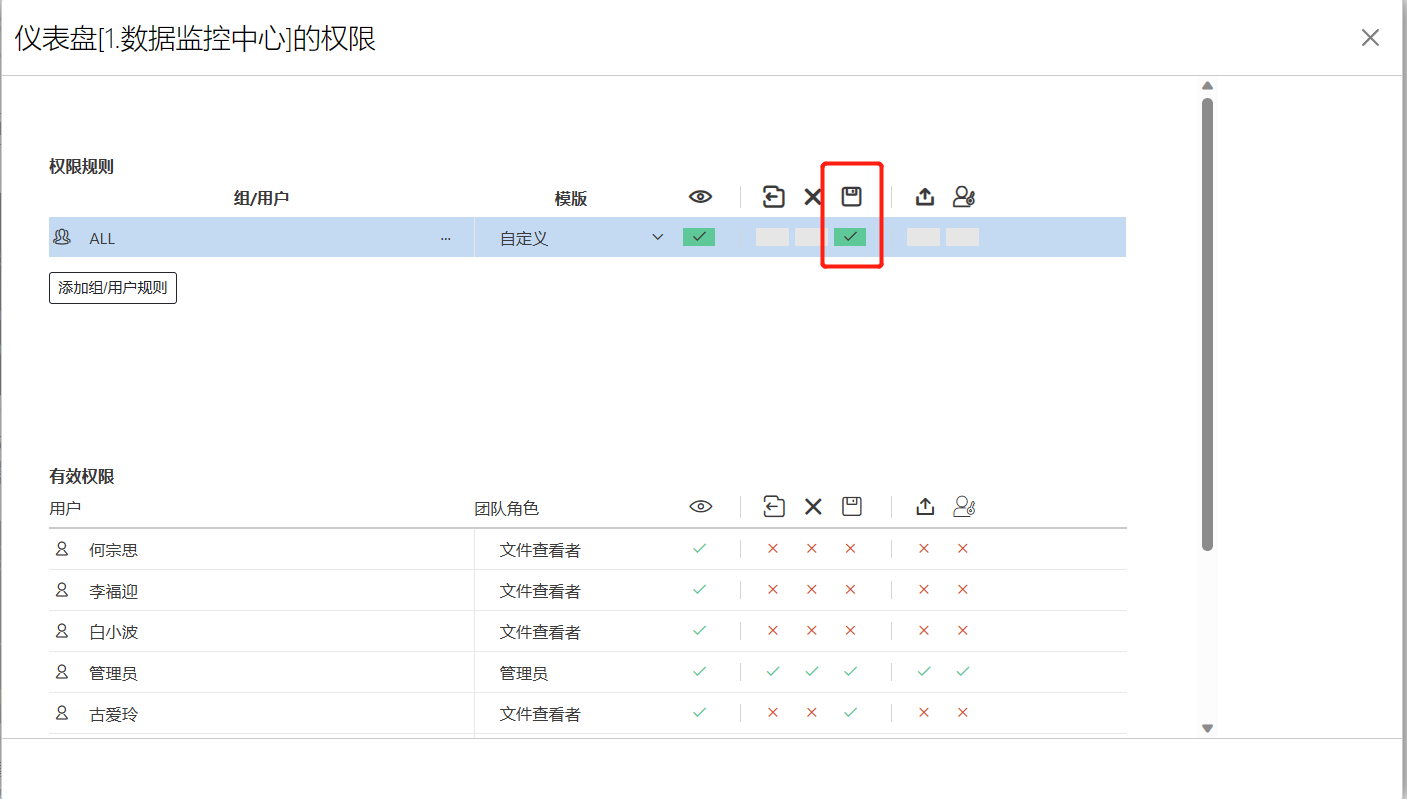Click the user name 何宗思
The width and height of the screenshot is (1407, 799).
tap(113, 550)
